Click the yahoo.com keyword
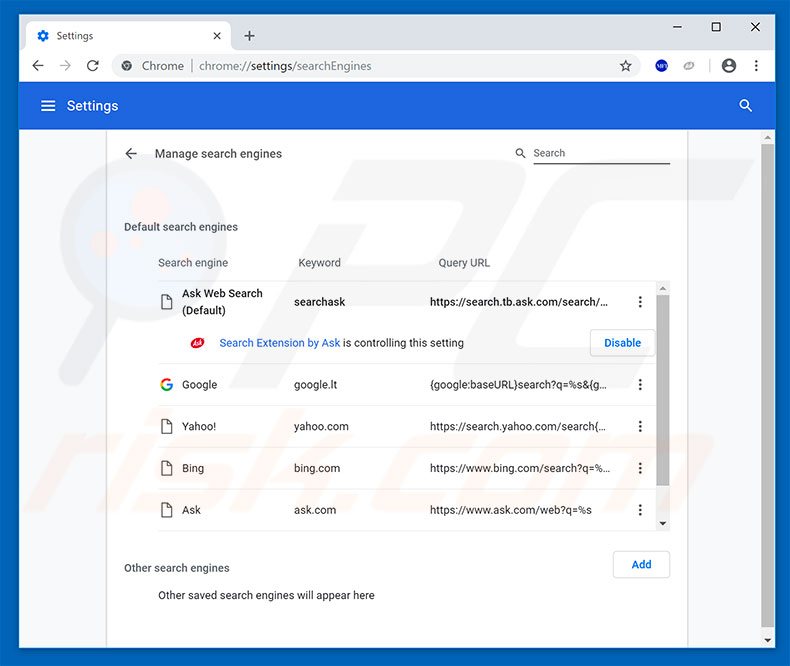790x666 pixels. (321, 426)
